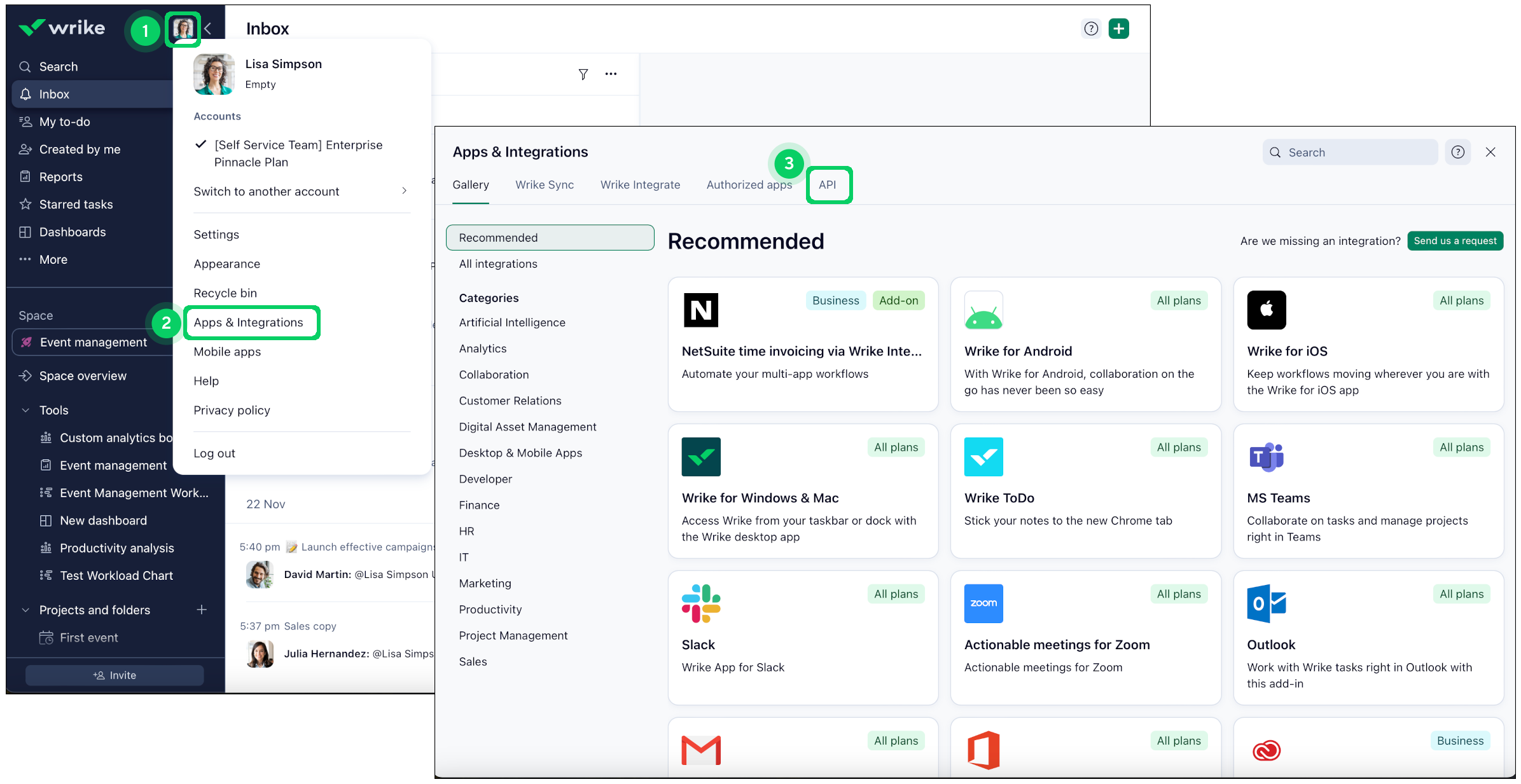
Task: Click the green plus icon in Inbox header
Action: click(1119, 28)
